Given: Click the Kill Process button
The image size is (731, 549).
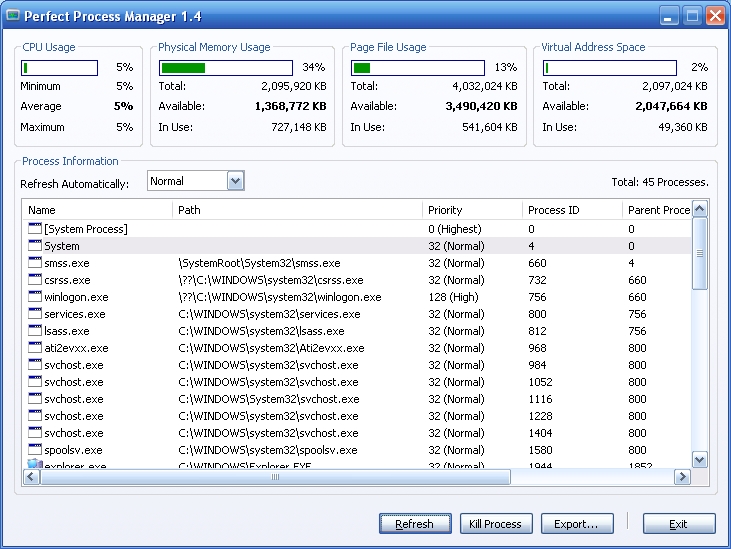Looking at the screenshot, I should 496,524.
